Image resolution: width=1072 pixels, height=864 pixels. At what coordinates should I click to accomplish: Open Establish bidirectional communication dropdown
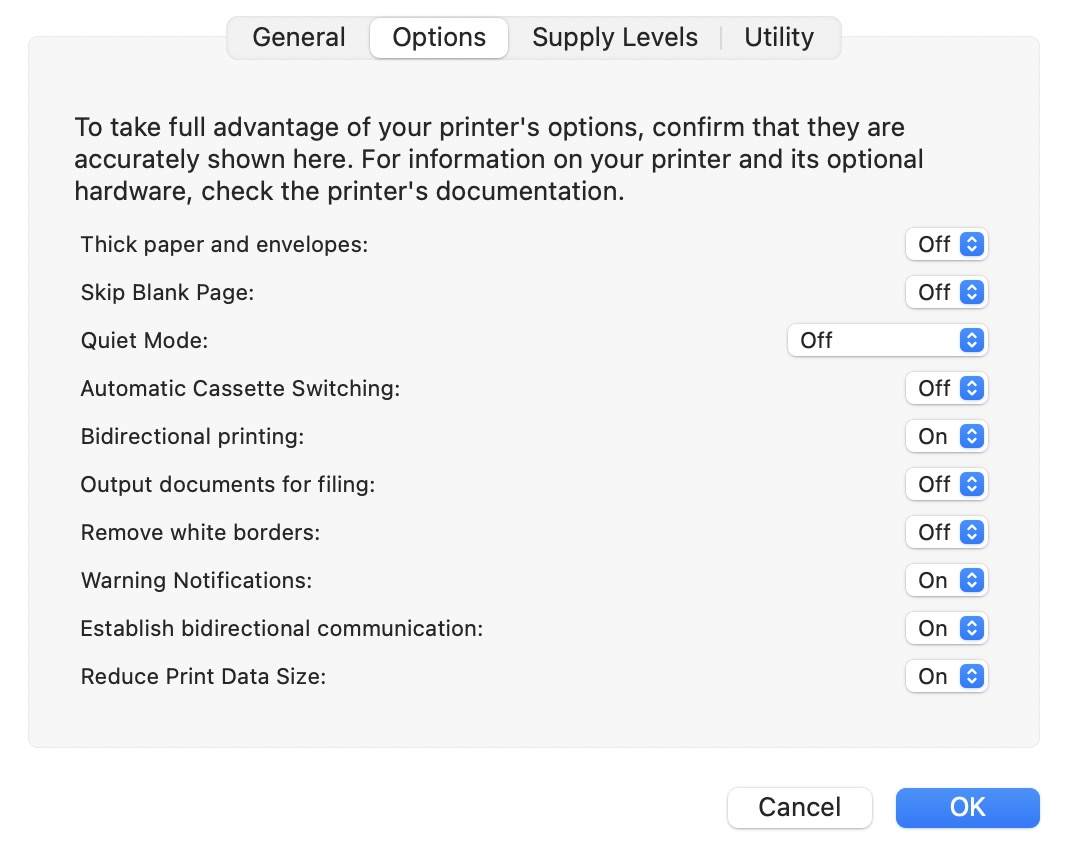pyautogui.click(x=946, y=628)
